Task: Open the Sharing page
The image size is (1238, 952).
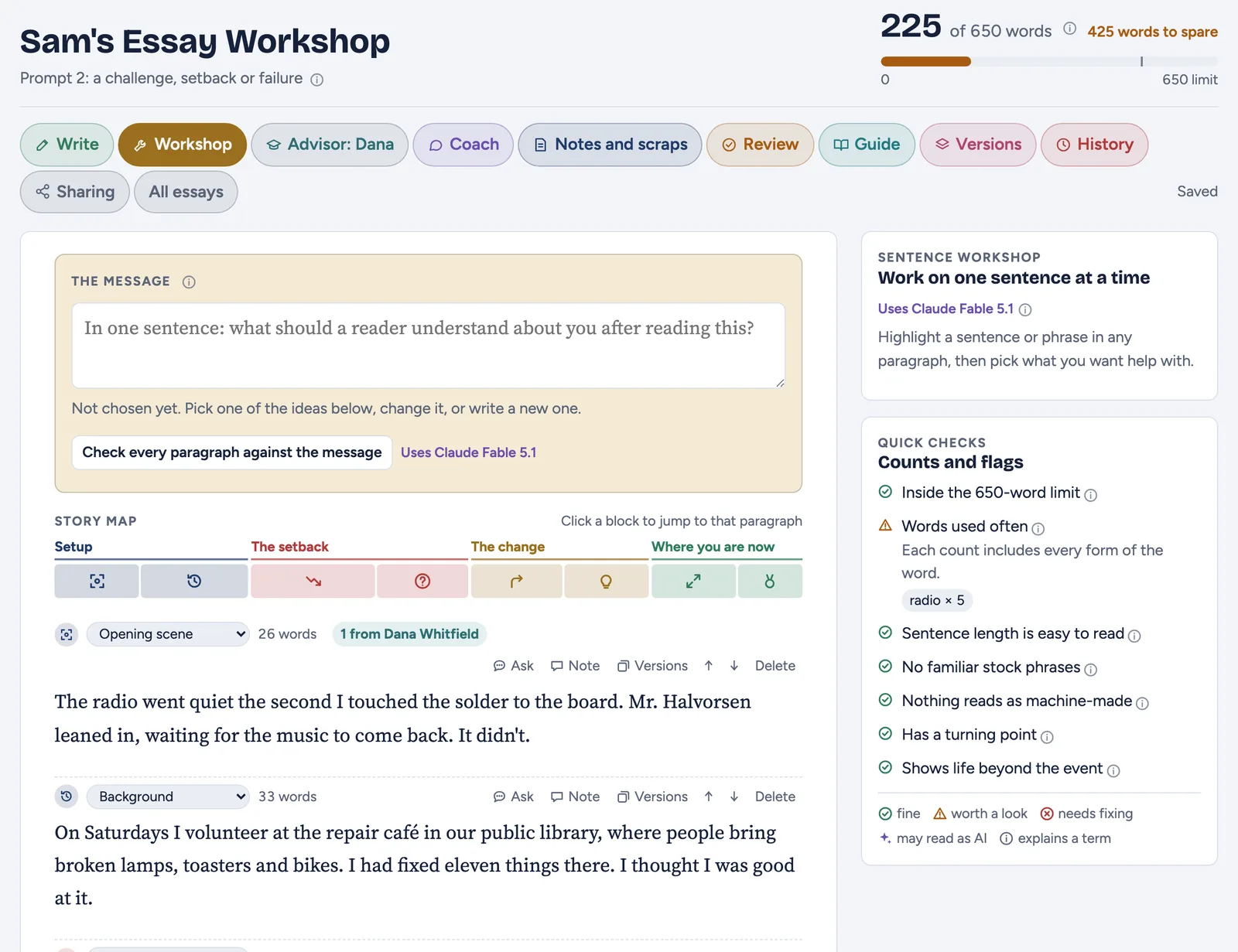Action: (75, 192)
